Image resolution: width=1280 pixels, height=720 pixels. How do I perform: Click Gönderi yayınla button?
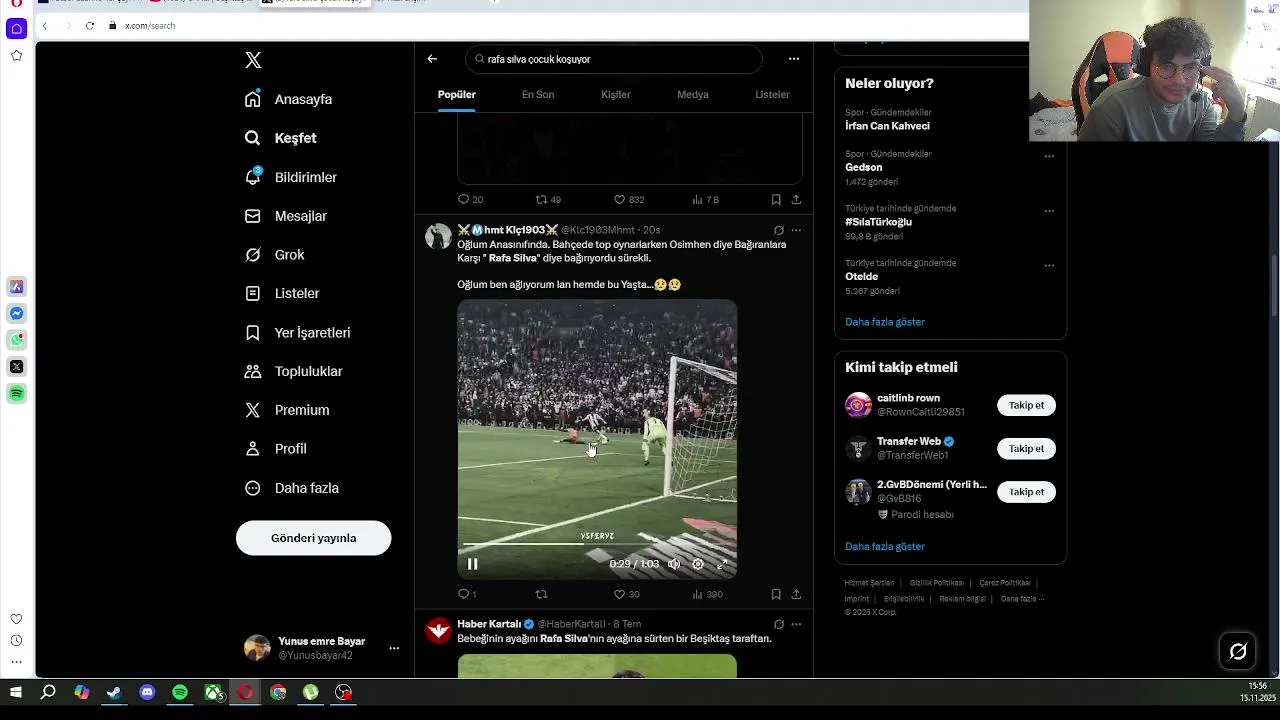313,538
